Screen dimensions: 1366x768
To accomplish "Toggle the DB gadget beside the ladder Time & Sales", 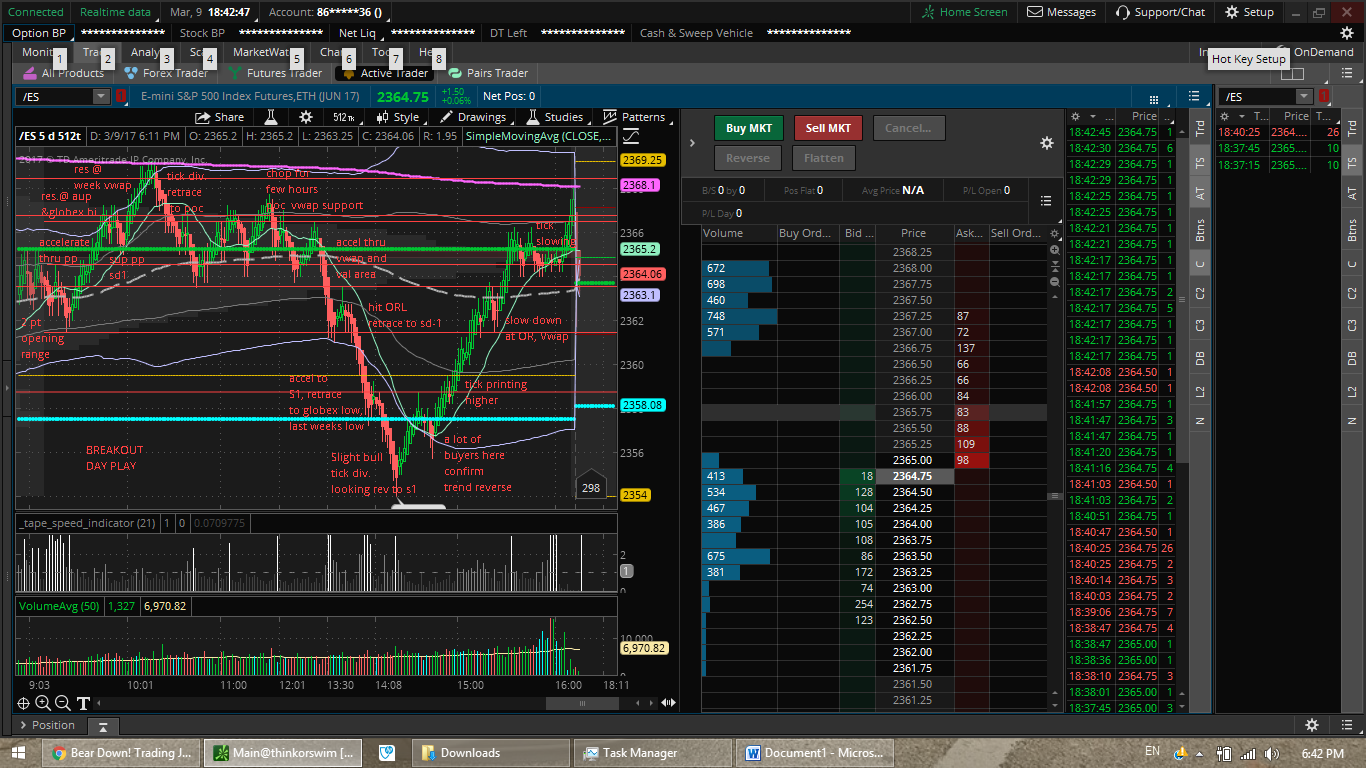I will coord(1200,358).
